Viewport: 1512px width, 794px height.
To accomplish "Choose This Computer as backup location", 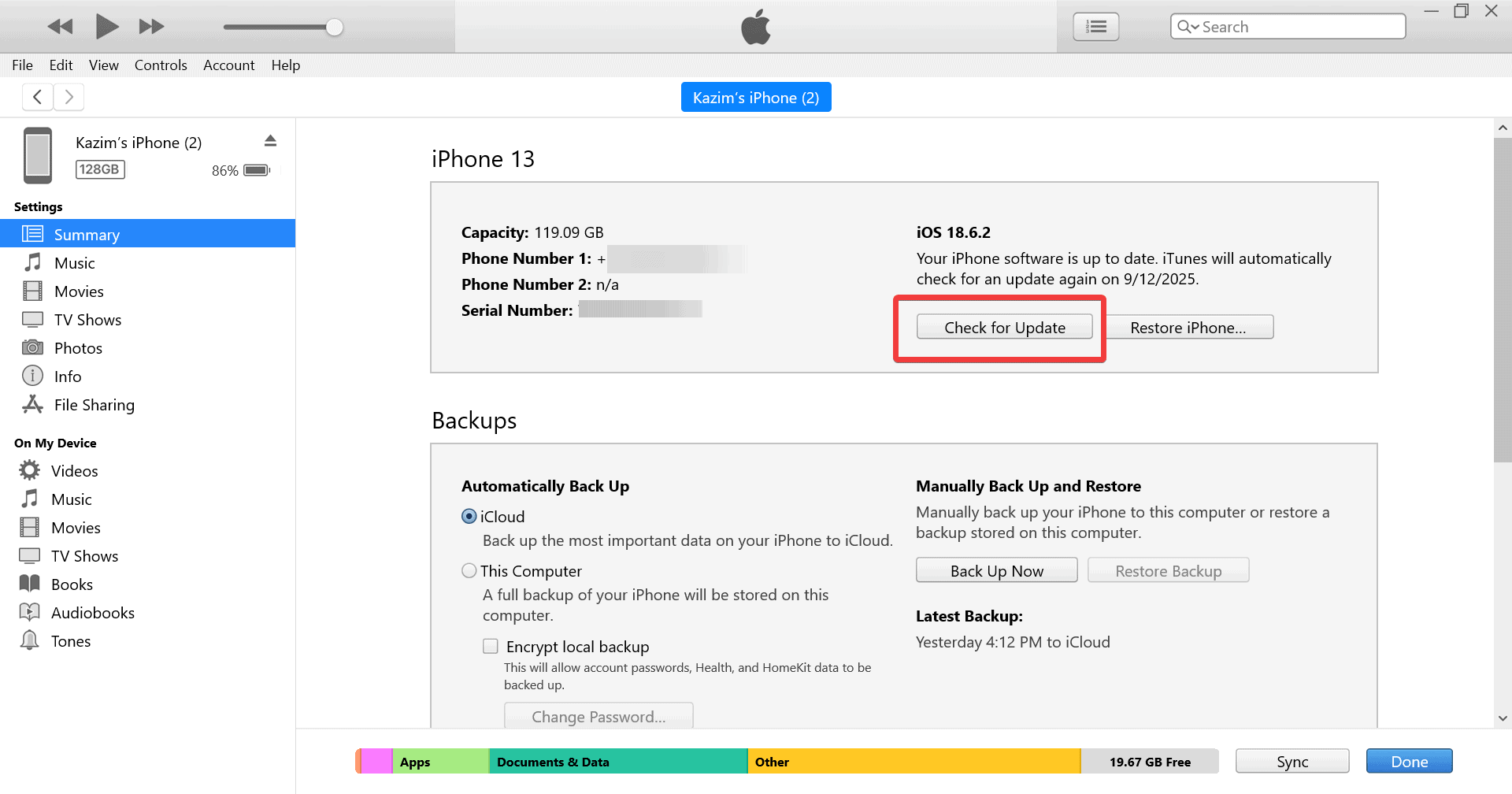I will point(469,571).
